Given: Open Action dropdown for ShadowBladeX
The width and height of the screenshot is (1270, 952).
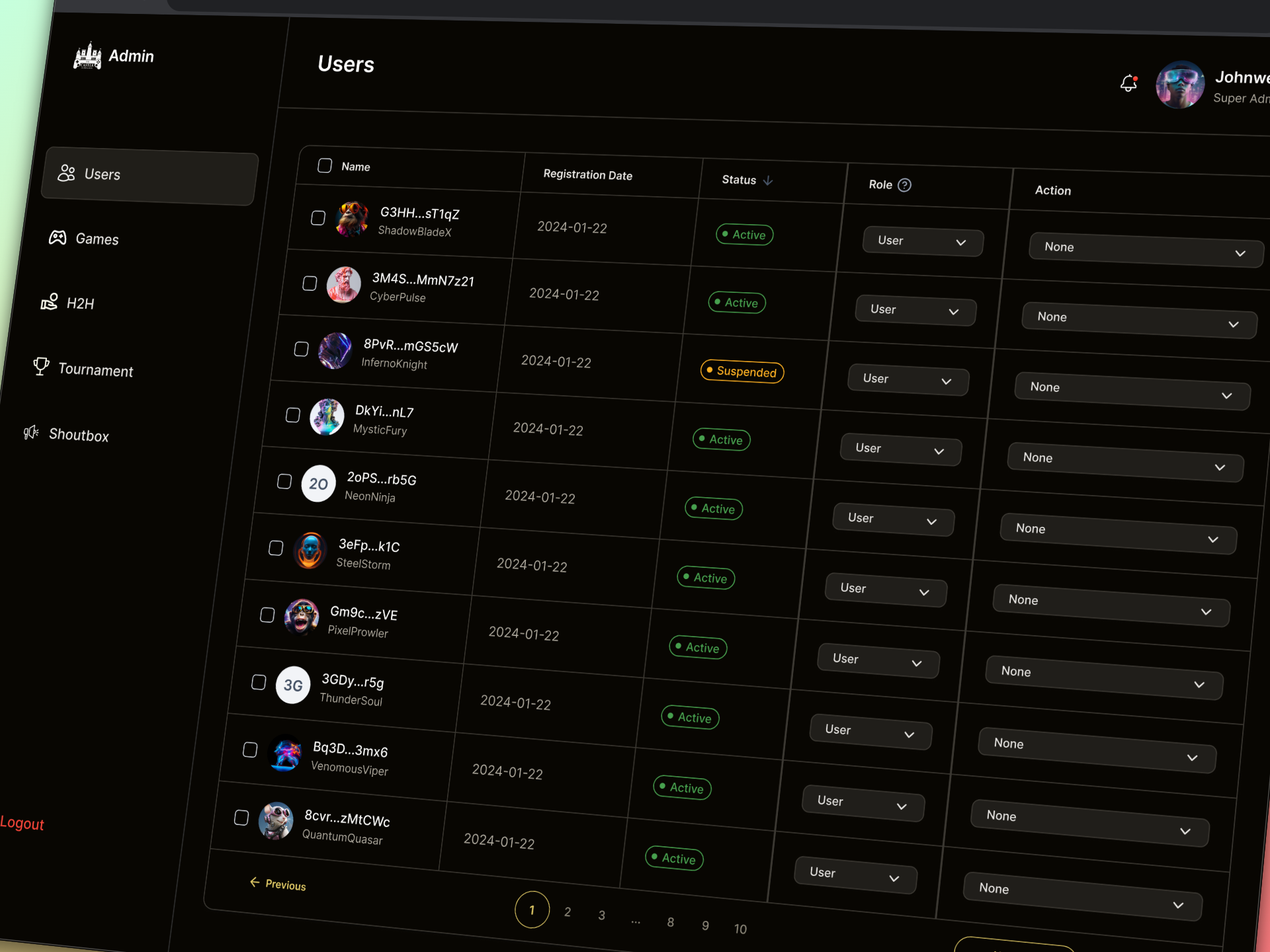Looking at the screenshot, I should (x=1146, y=250).
